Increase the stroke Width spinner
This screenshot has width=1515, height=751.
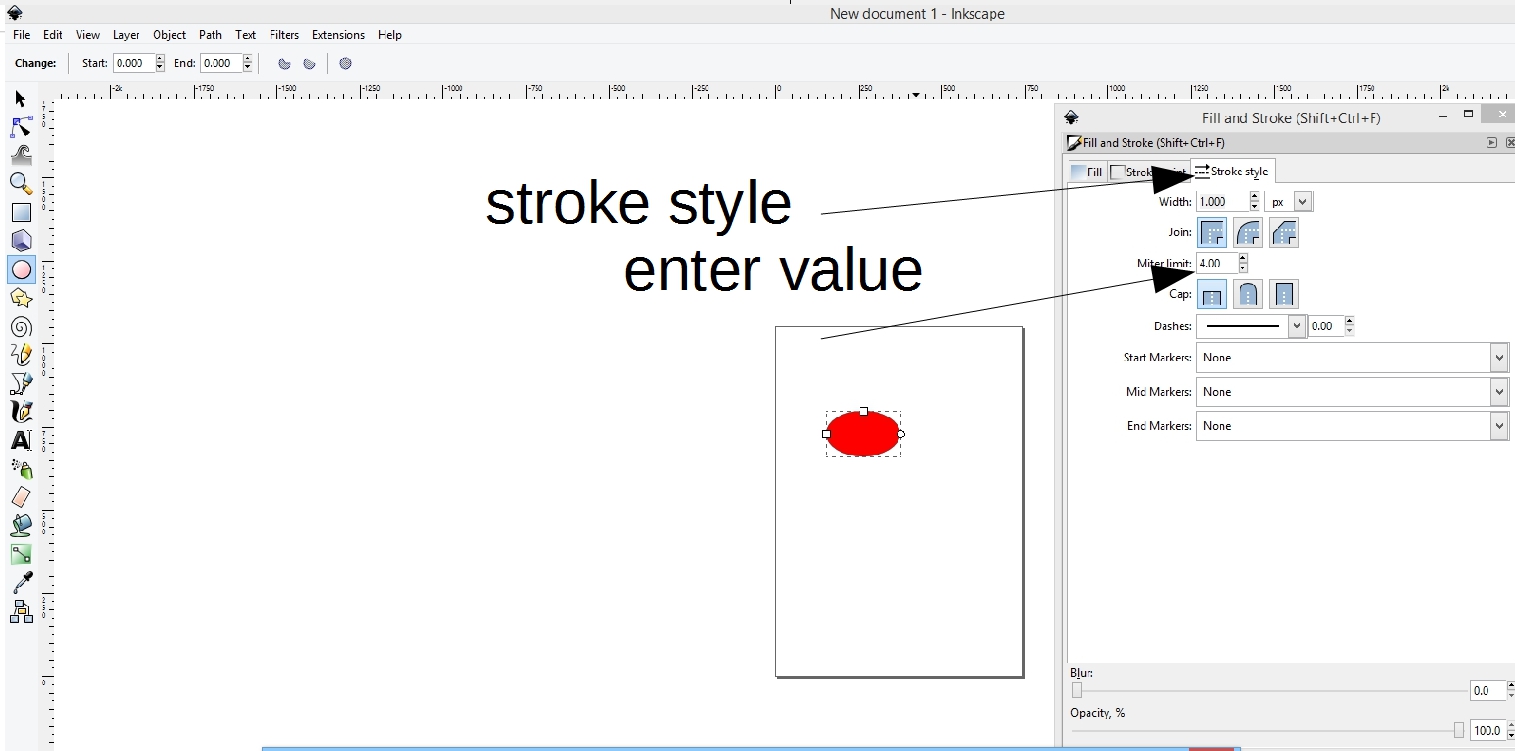pos(1255,197)
